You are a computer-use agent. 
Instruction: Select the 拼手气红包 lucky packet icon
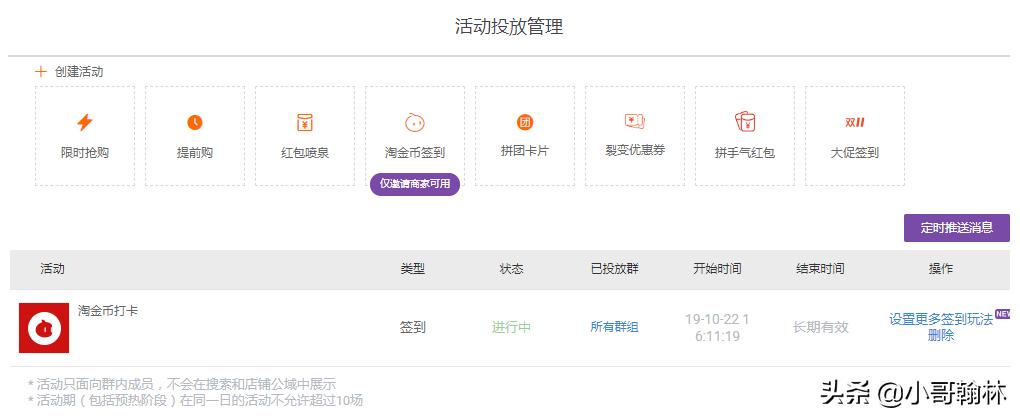pos(745,122)
